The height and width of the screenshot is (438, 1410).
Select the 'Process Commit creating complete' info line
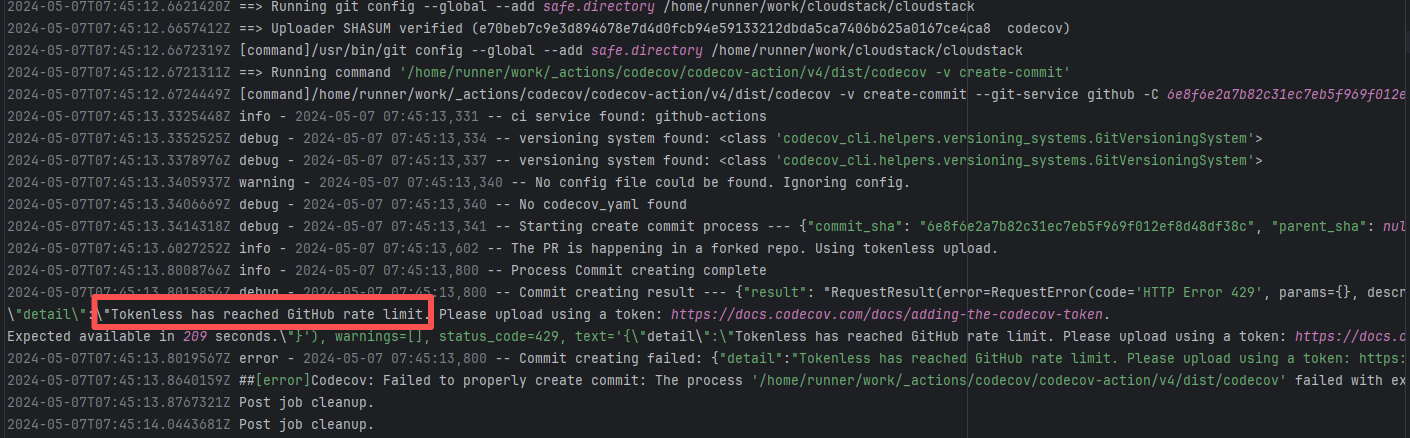[638, 270]
